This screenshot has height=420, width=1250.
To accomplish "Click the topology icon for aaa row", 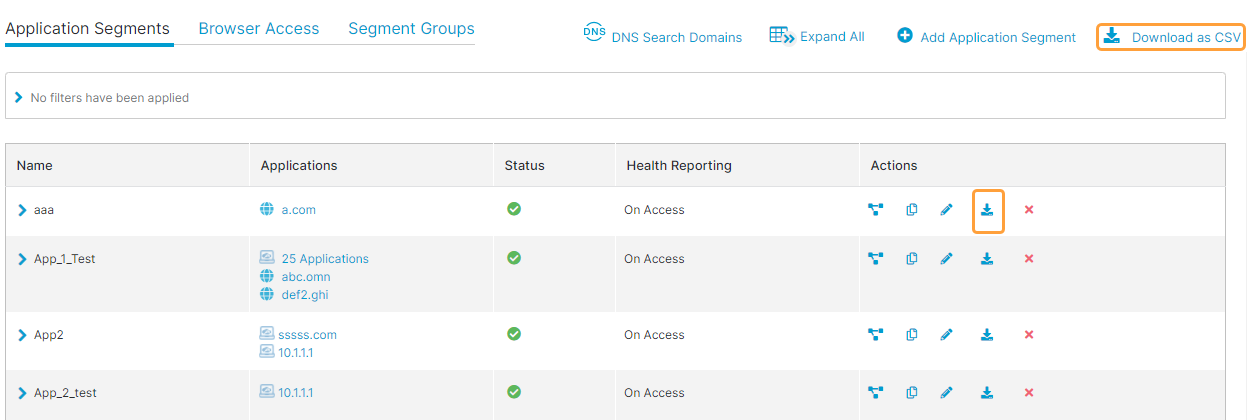I will tap(875, 210).
